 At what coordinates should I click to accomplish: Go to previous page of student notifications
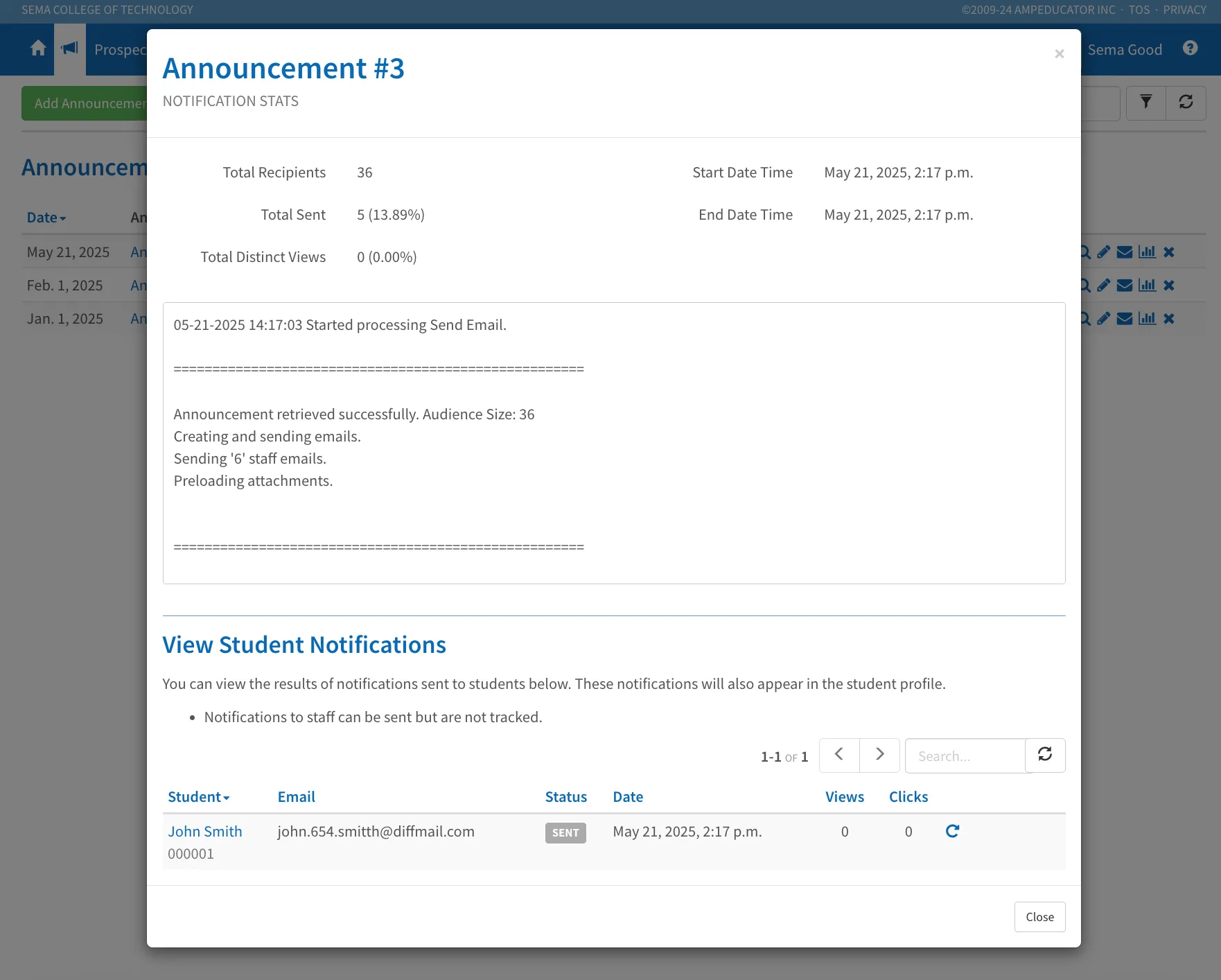coord(839,755)
